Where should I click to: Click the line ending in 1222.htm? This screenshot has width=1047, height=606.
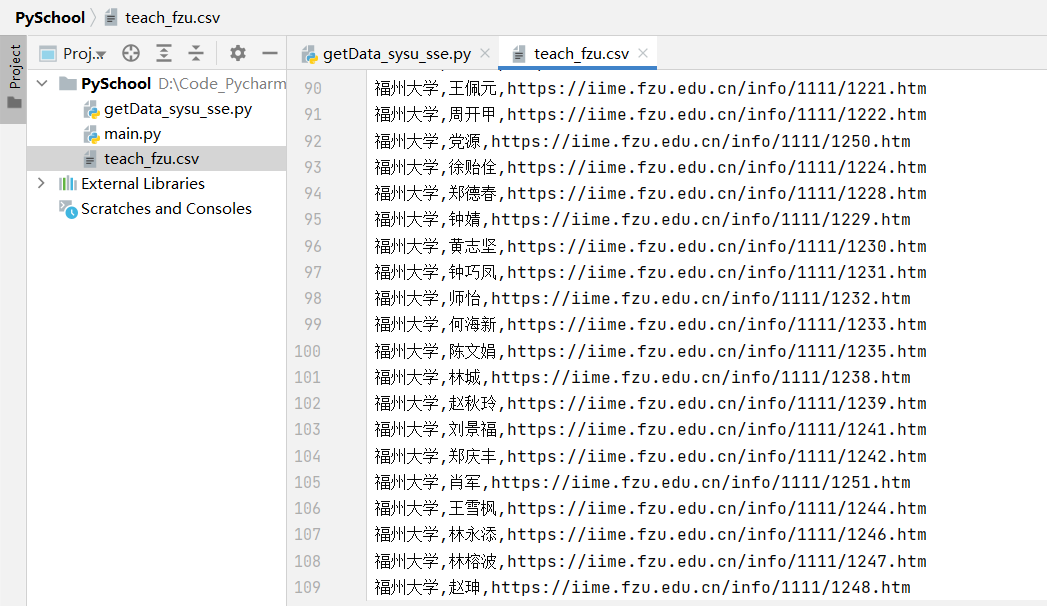click(x=650, y=115)
